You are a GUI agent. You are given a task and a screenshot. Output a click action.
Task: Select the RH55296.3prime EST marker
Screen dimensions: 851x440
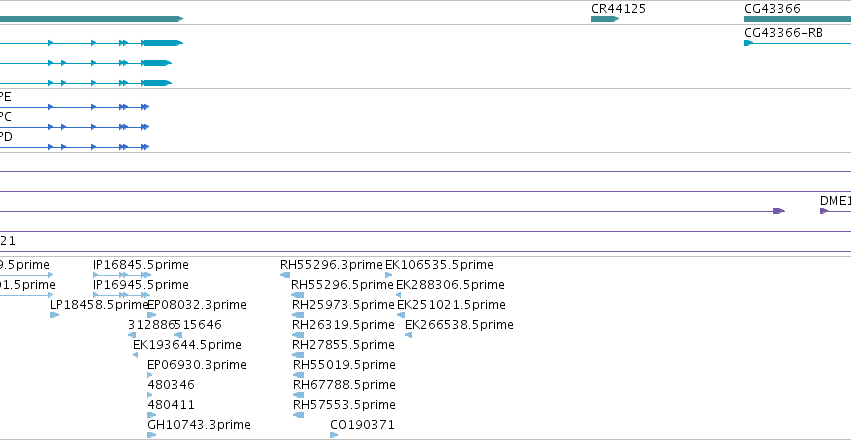tap(285, 275)
